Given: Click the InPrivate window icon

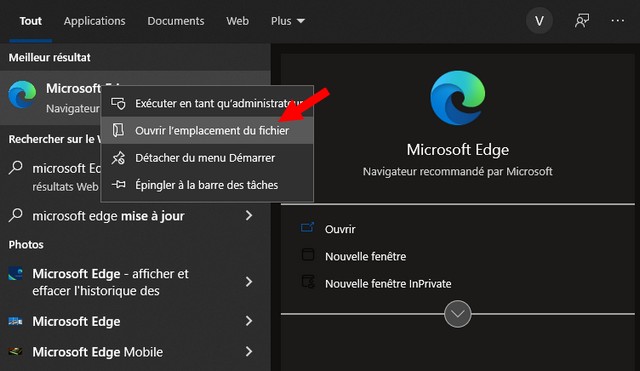Looking at the screenshot, I should [x=308, y=282].
